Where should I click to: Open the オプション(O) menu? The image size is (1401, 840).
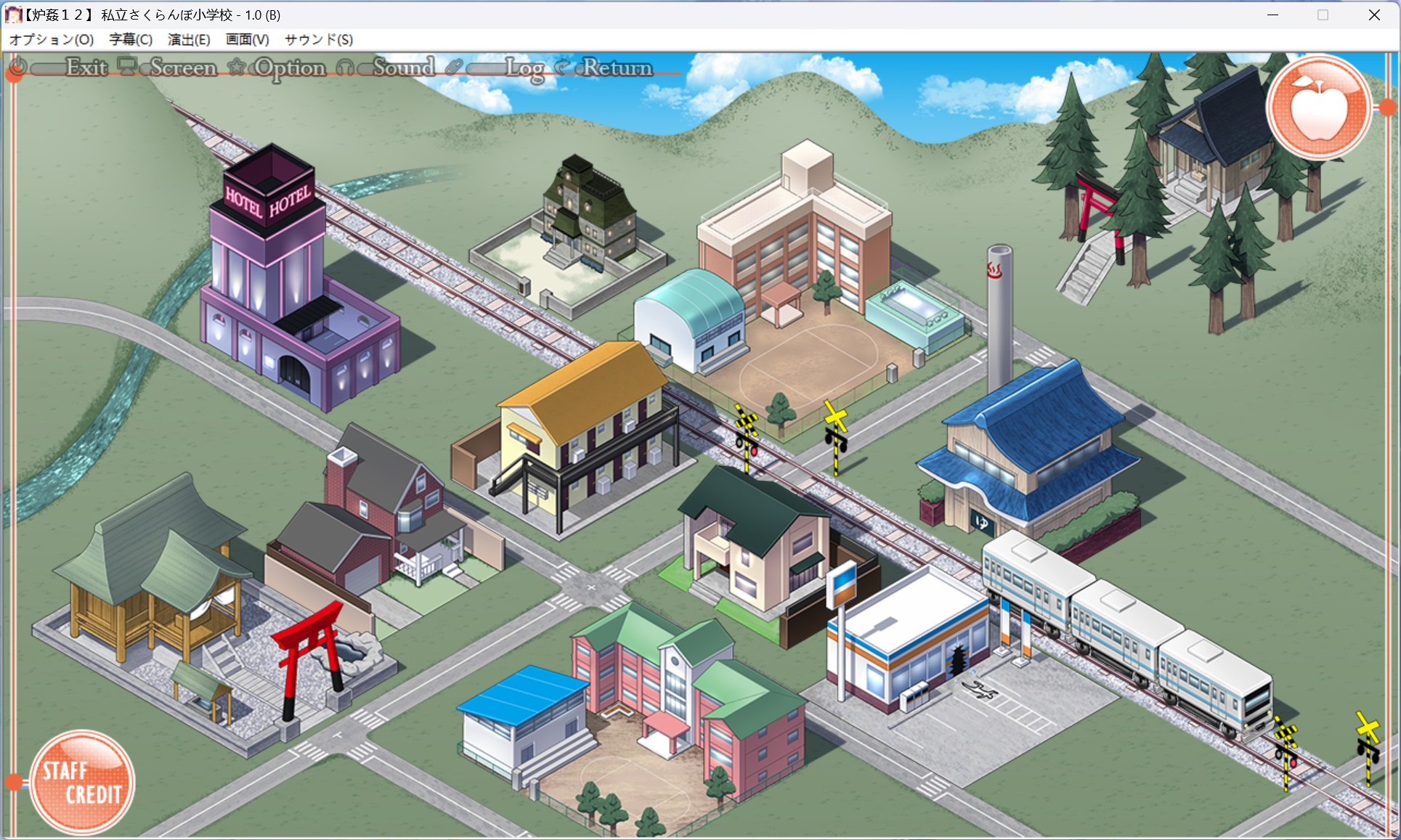(52, 39)
